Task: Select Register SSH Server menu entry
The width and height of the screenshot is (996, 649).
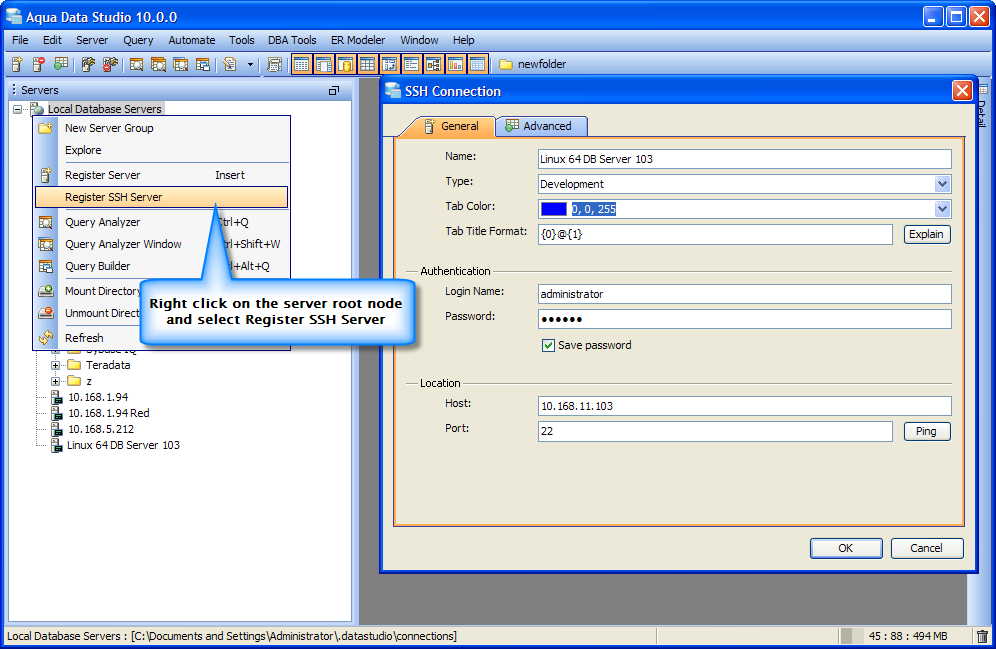Action: click(x=161, y=197)
